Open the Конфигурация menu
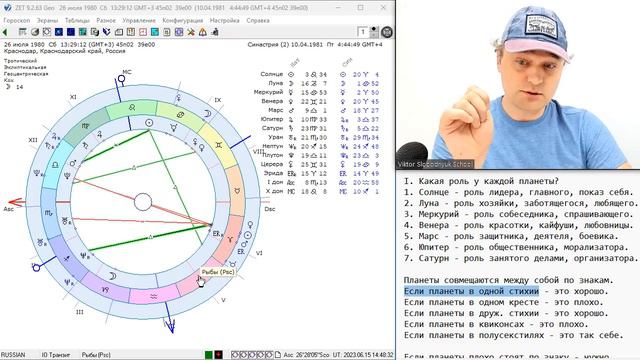The height and width of the screenshot is (360, 640). click(182, 20)
